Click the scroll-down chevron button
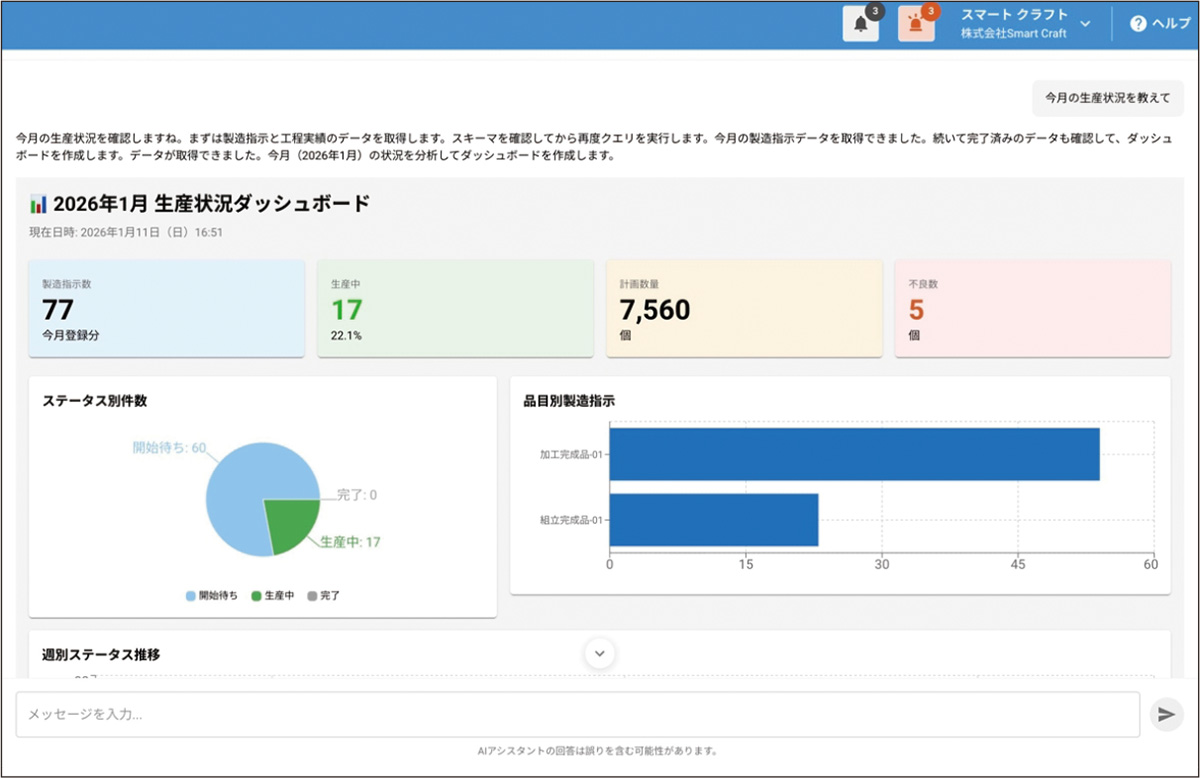The height and width of the screenshot is (778, 1200). coord(600,653)
